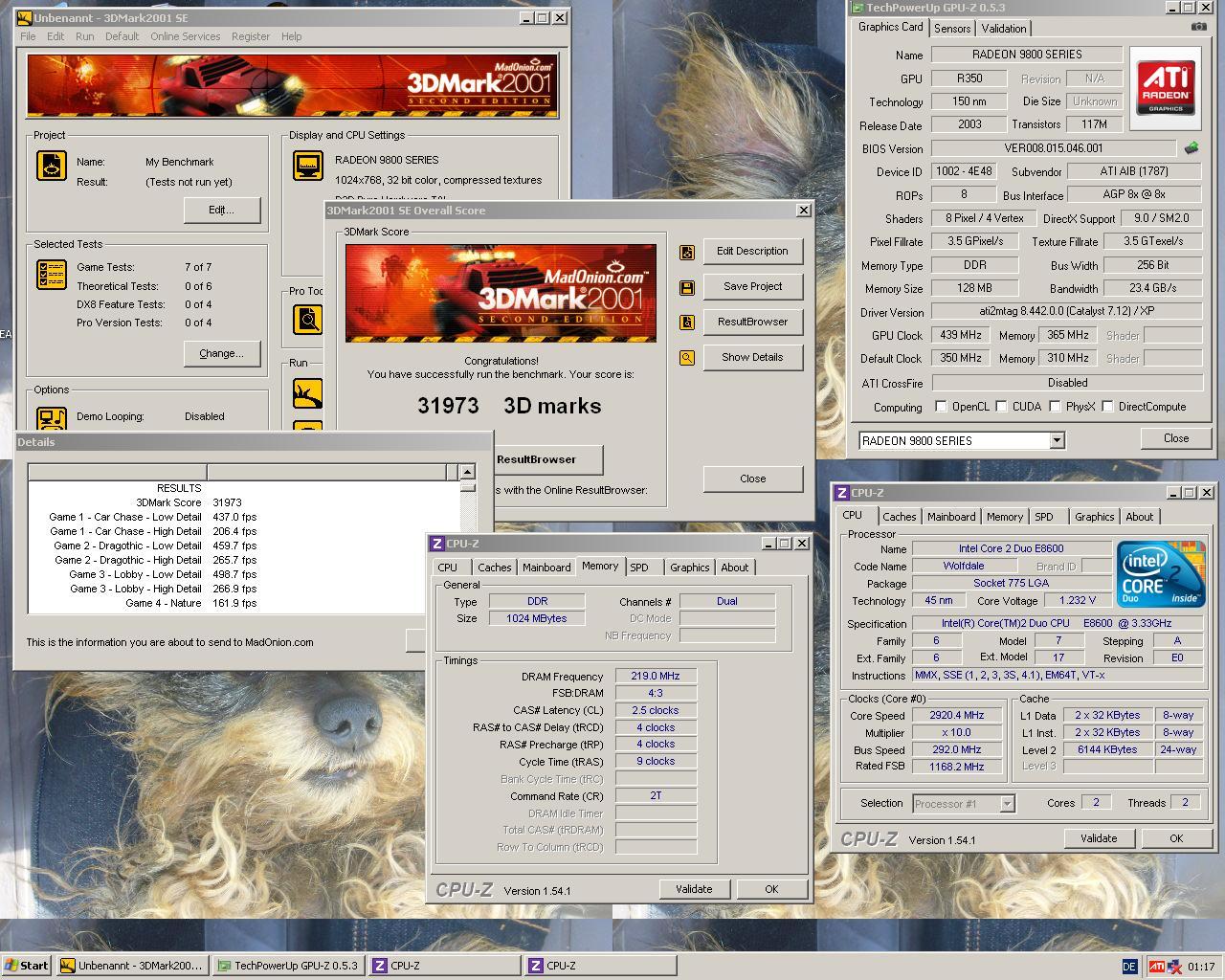Click the taskbar clock showing 01:17
The image size is (1225, 980).
[x=1201, y=967]
